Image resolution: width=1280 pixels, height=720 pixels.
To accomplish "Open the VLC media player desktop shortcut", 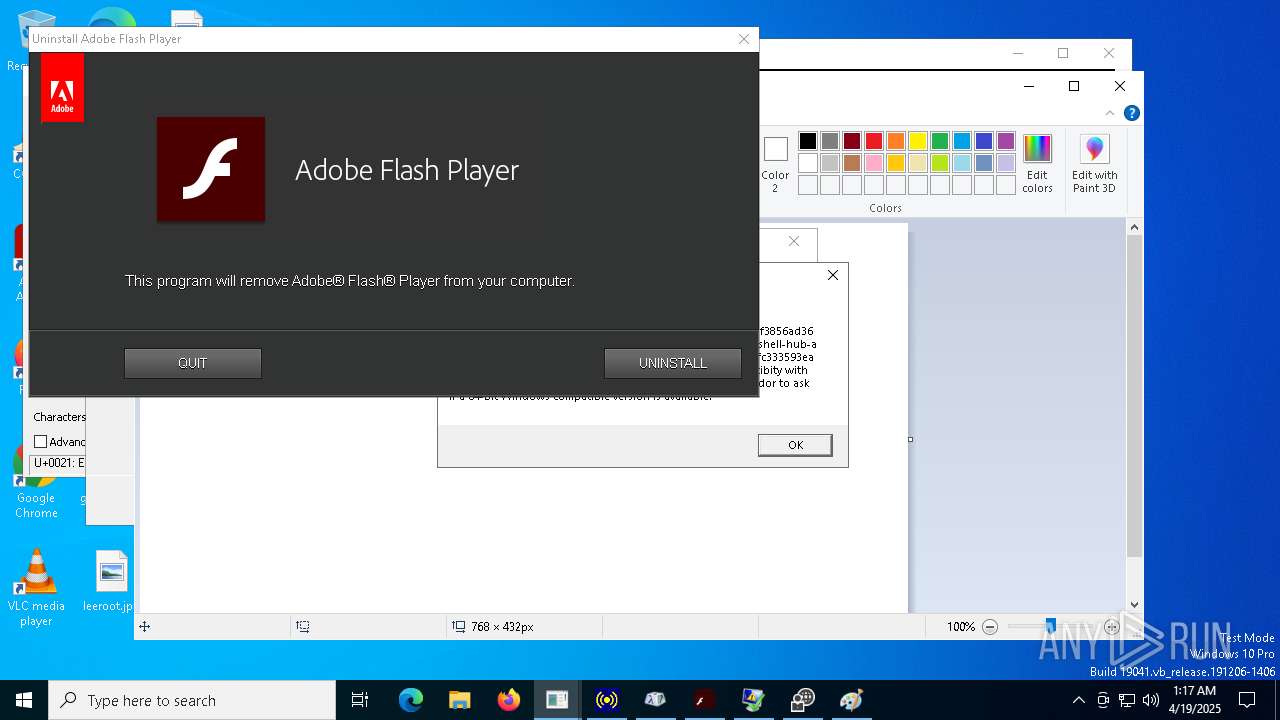I will [x=36, y=588].
